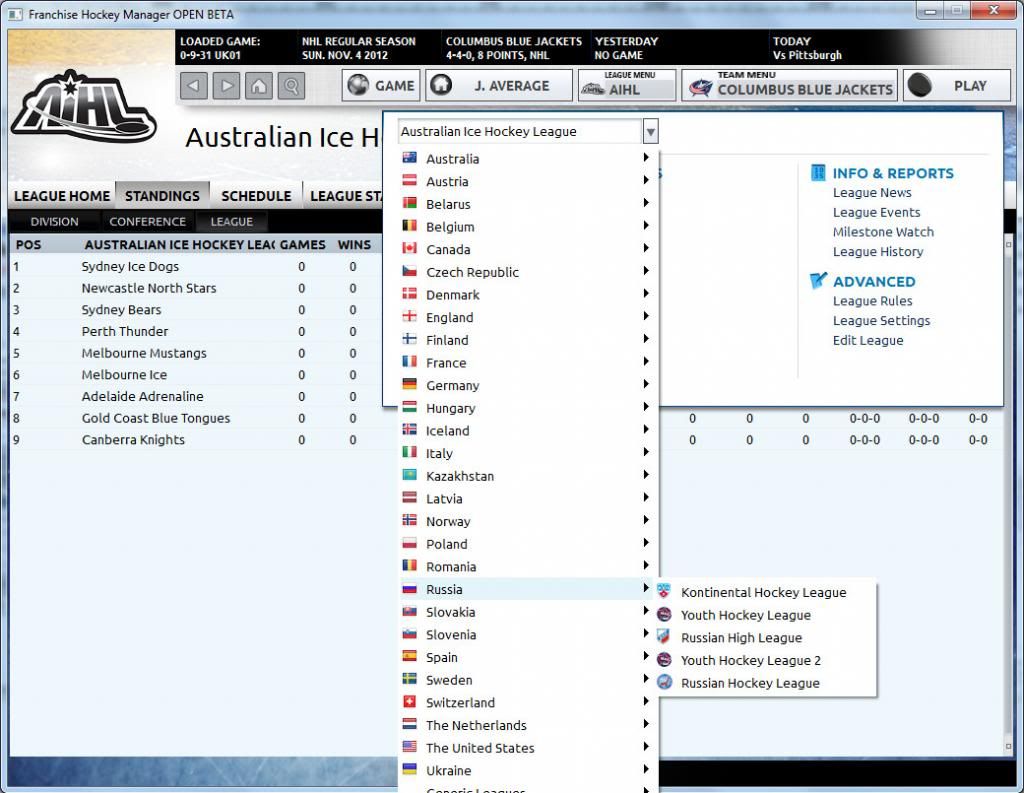Click the Belarus flag icon
Screen dimensions: 1024x793
pos(409,203)
